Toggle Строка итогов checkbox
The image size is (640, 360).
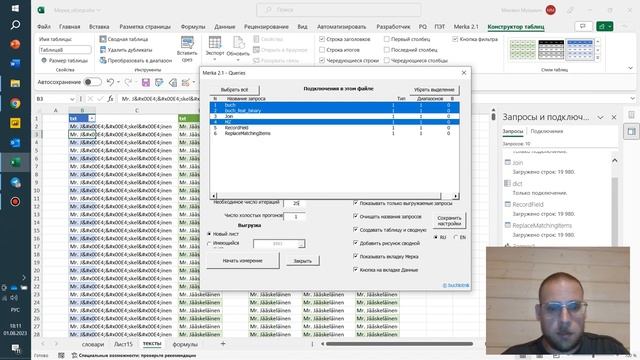click(x=322, y=50)
